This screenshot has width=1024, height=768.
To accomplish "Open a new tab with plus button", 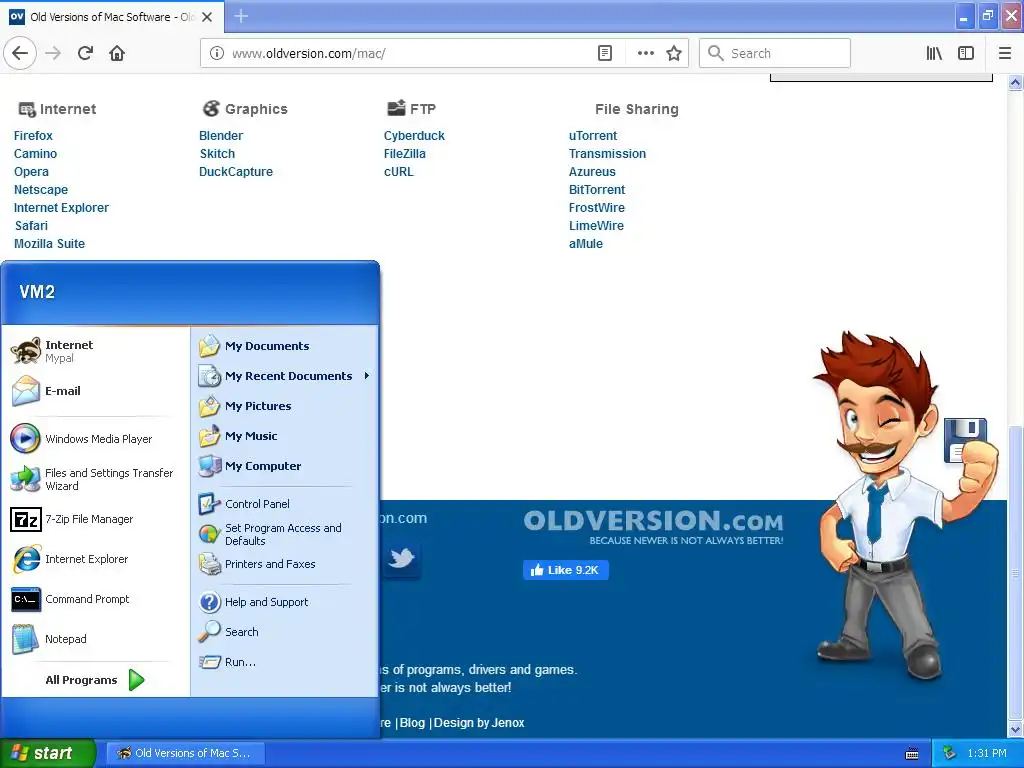I will [241, 16].
